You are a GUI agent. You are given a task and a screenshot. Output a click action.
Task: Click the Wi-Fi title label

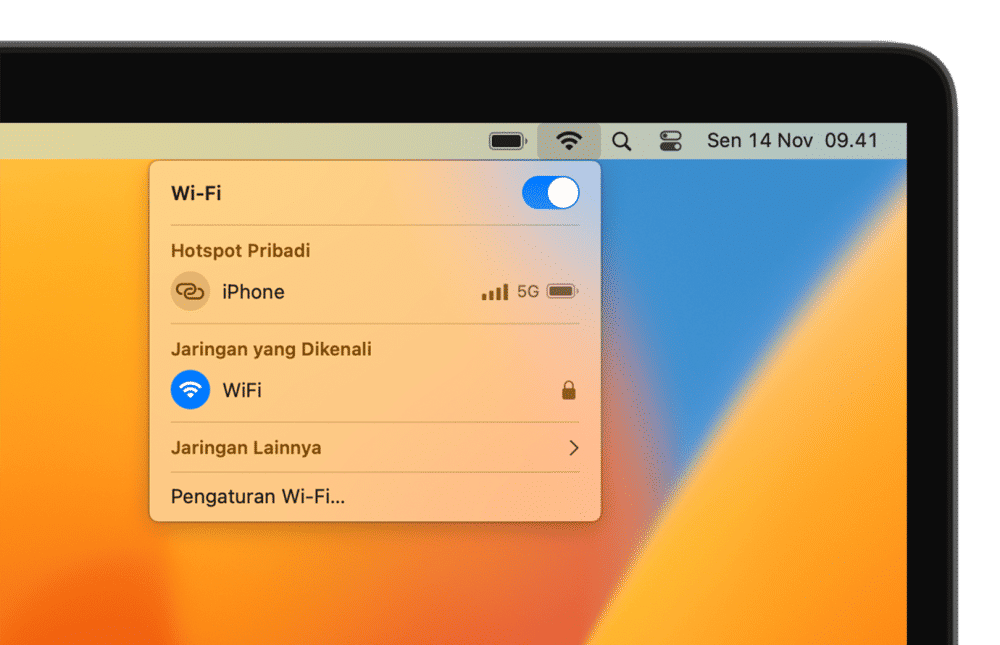coord(196,193)
